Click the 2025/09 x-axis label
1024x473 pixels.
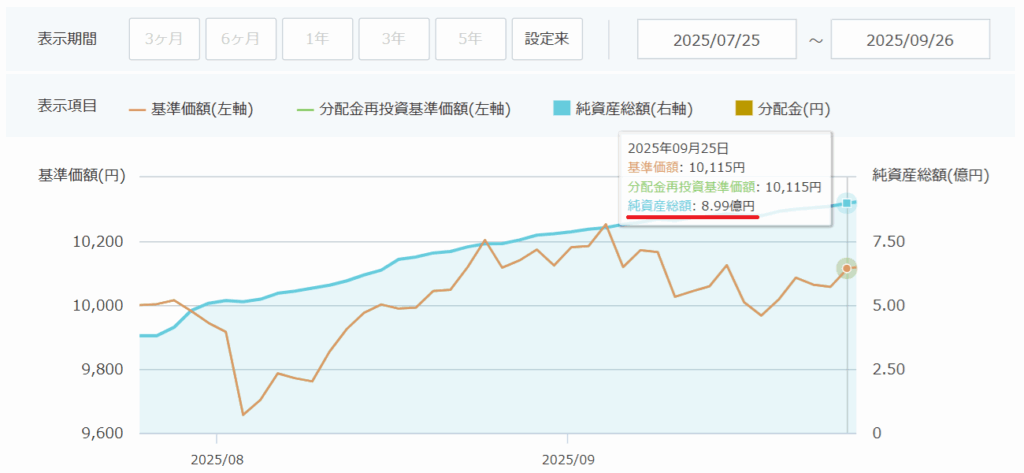(567, 460)
